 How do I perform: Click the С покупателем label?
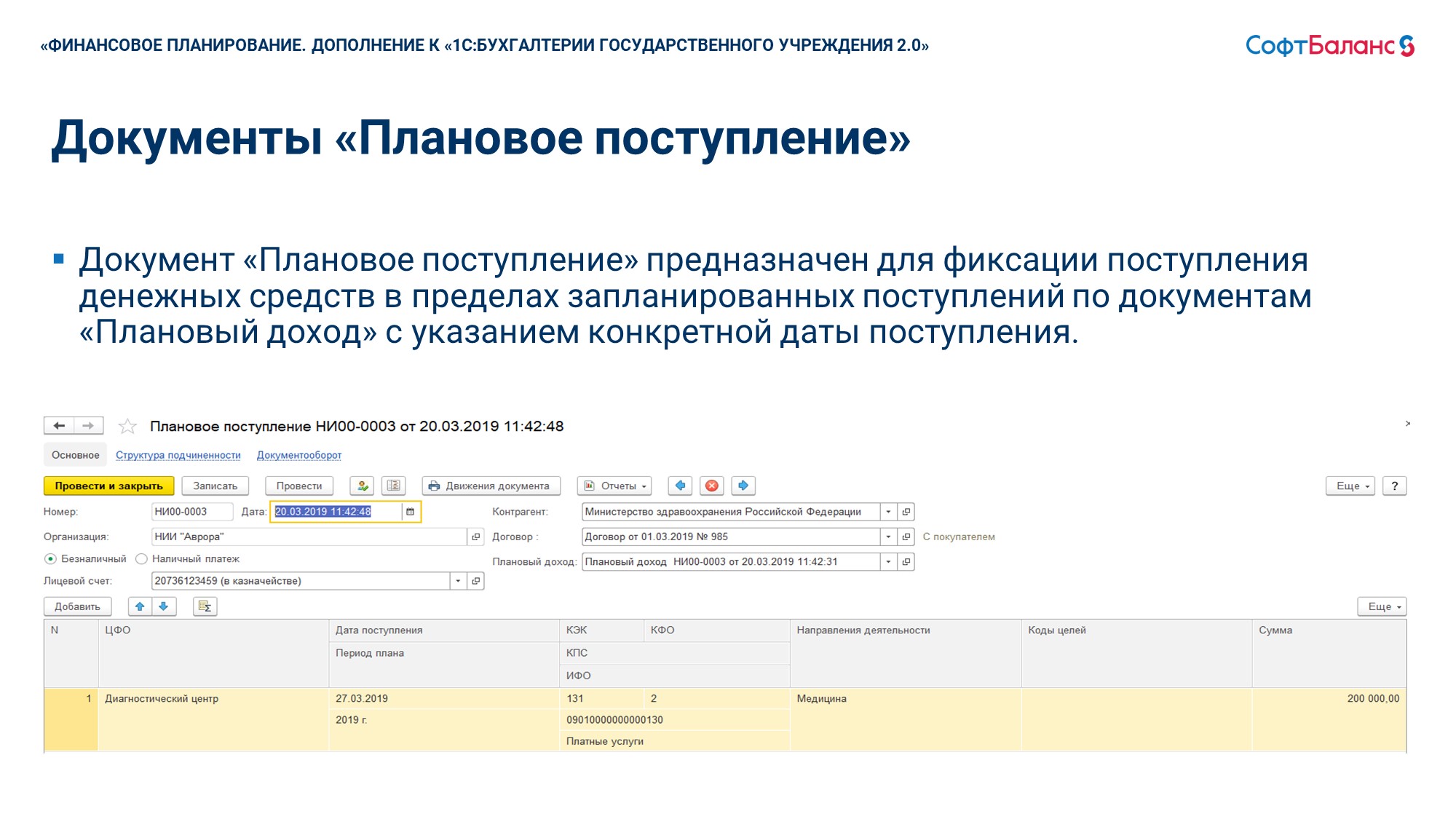[959, 537]
